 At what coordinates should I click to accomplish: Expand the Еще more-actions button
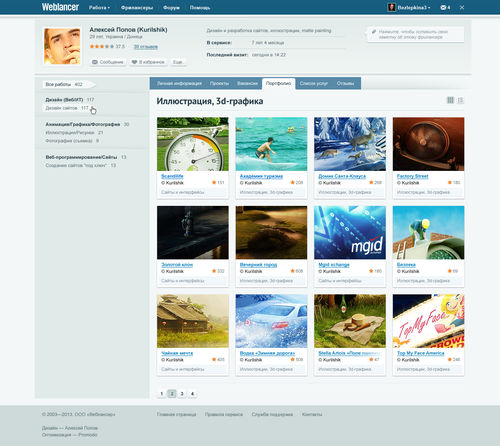(178, 62)
